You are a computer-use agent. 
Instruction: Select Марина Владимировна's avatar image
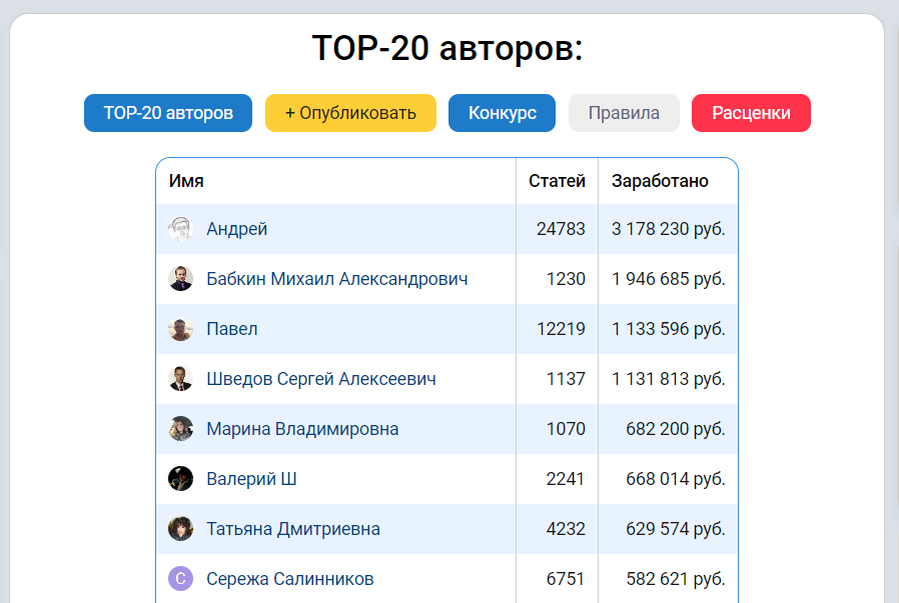(x=182, y=429)
